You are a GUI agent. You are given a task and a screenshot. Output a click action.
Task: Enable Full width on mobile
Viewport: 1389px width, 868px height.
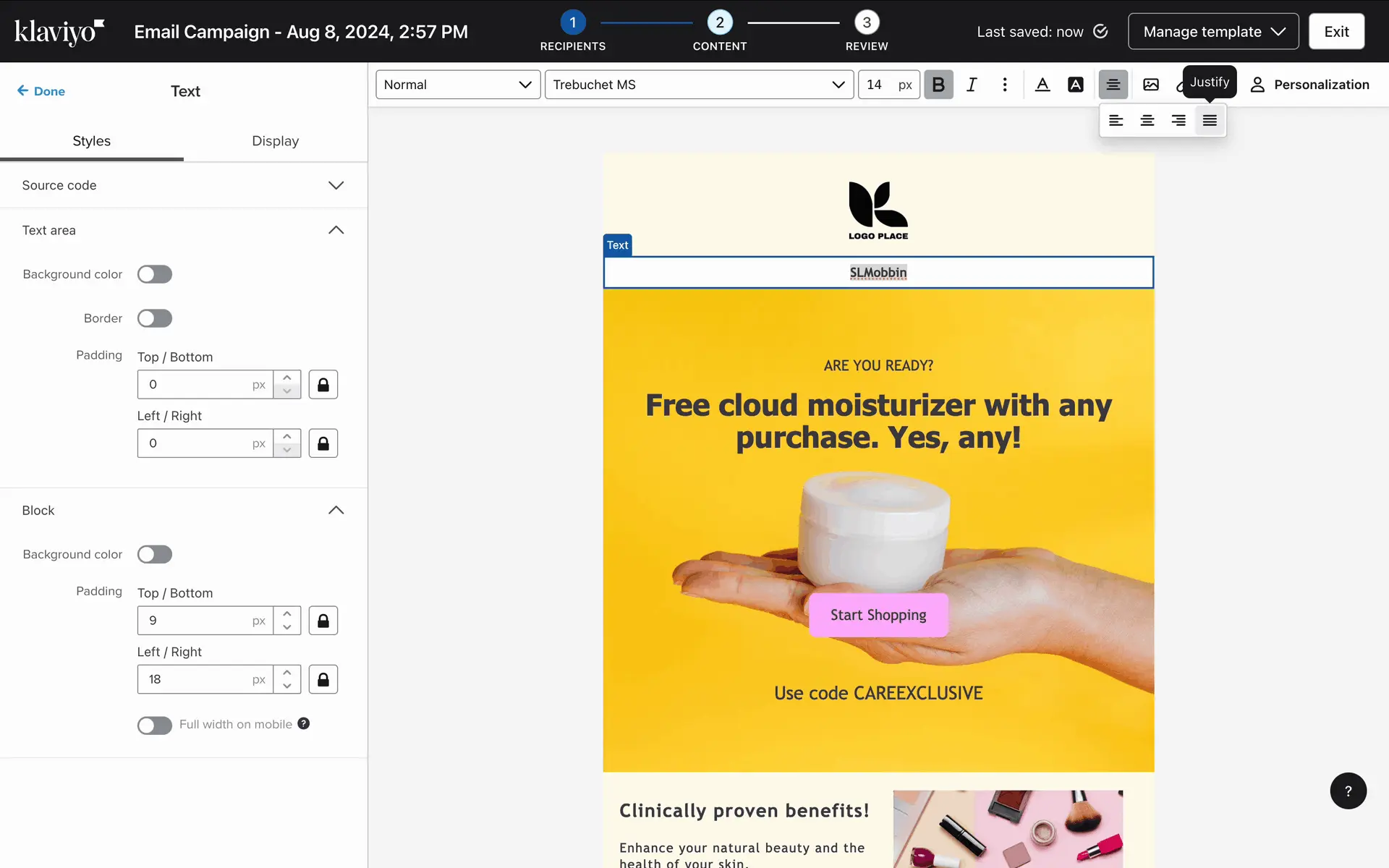coord(155,725)
